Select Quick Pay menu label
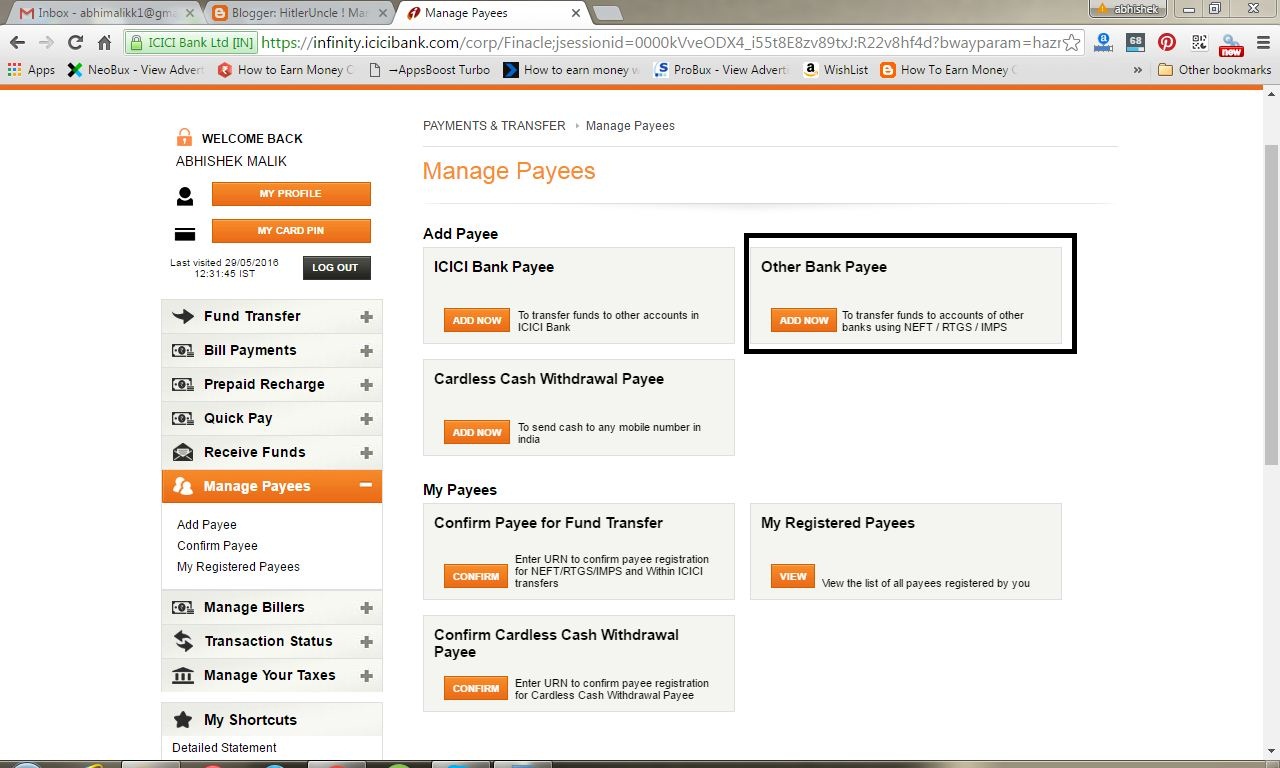Viewport: 1280px width, 768px height. 238,418
